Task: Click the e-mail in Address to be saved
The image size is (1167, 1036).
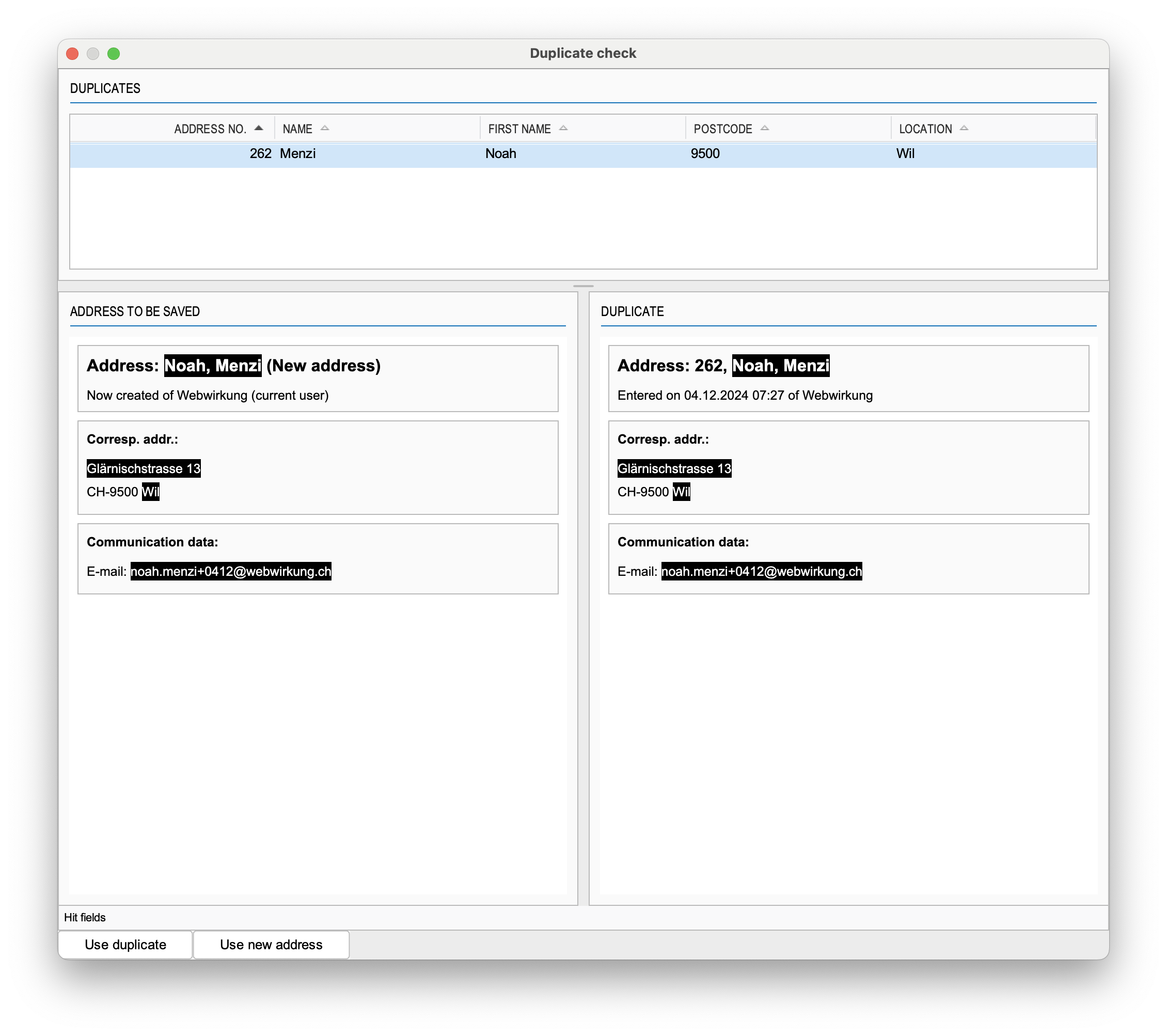Action: [x=231, y=572]
